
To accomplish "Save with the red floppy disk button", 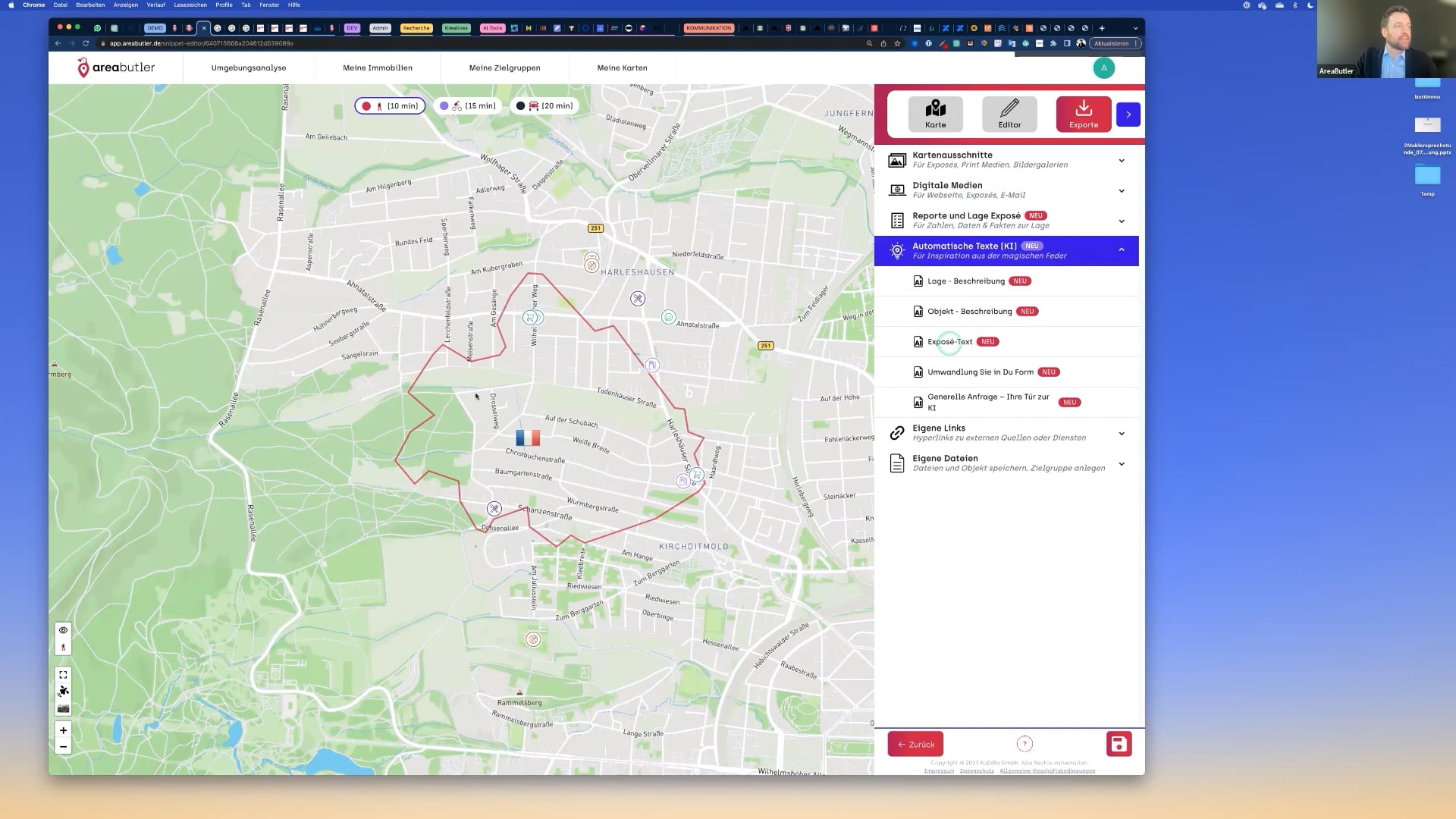I will point(1119,744).
